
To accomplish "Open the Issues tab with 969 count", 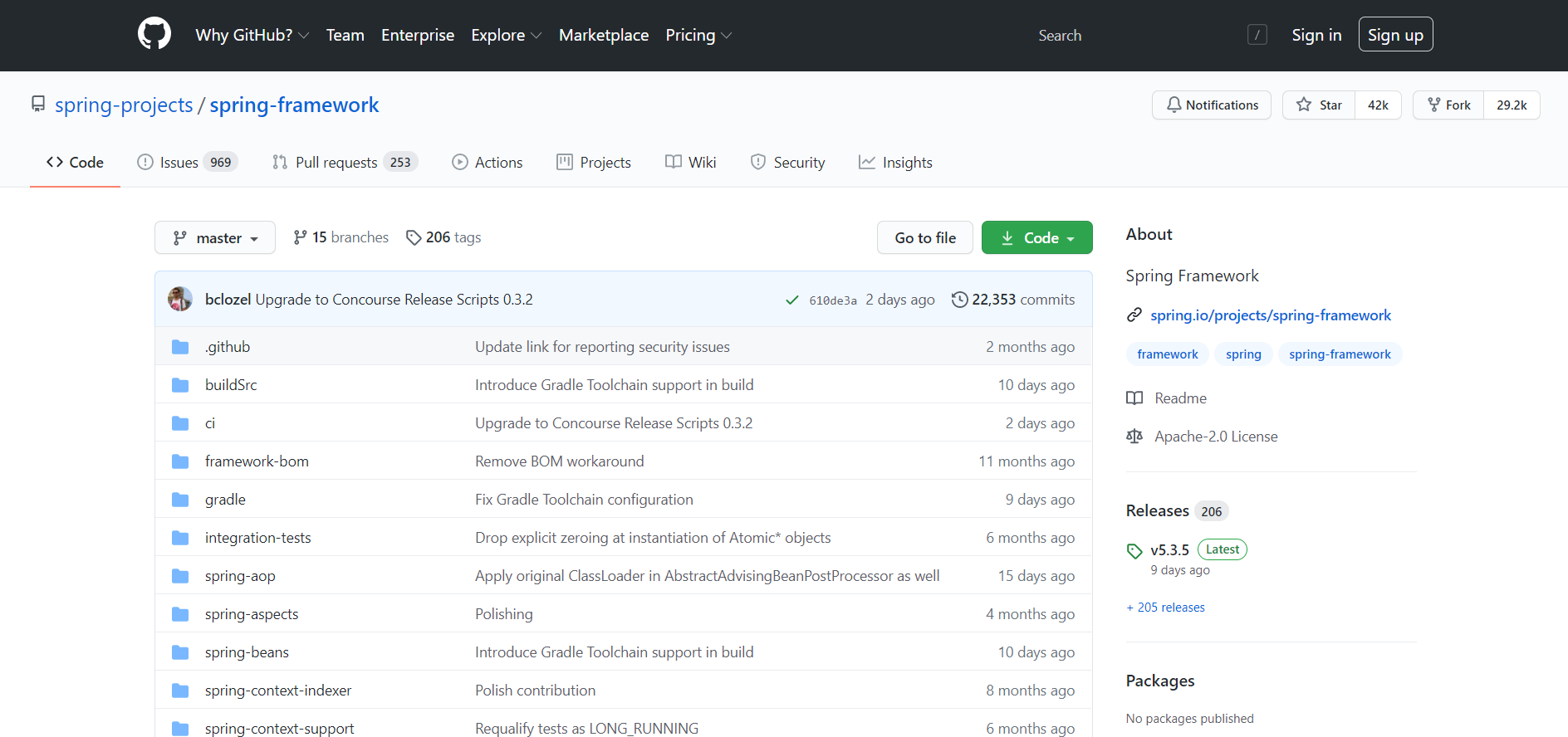I will [x=188, y=163].
